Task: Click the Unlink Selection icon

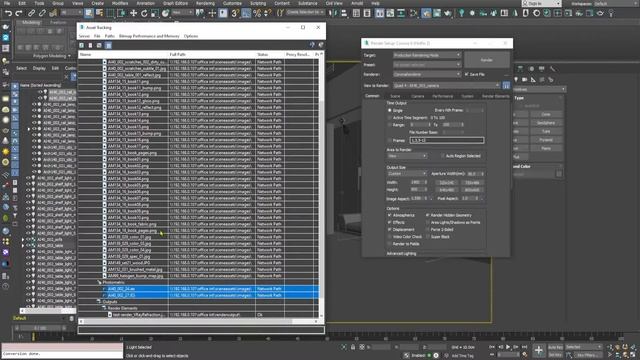Action: (42, 13)
